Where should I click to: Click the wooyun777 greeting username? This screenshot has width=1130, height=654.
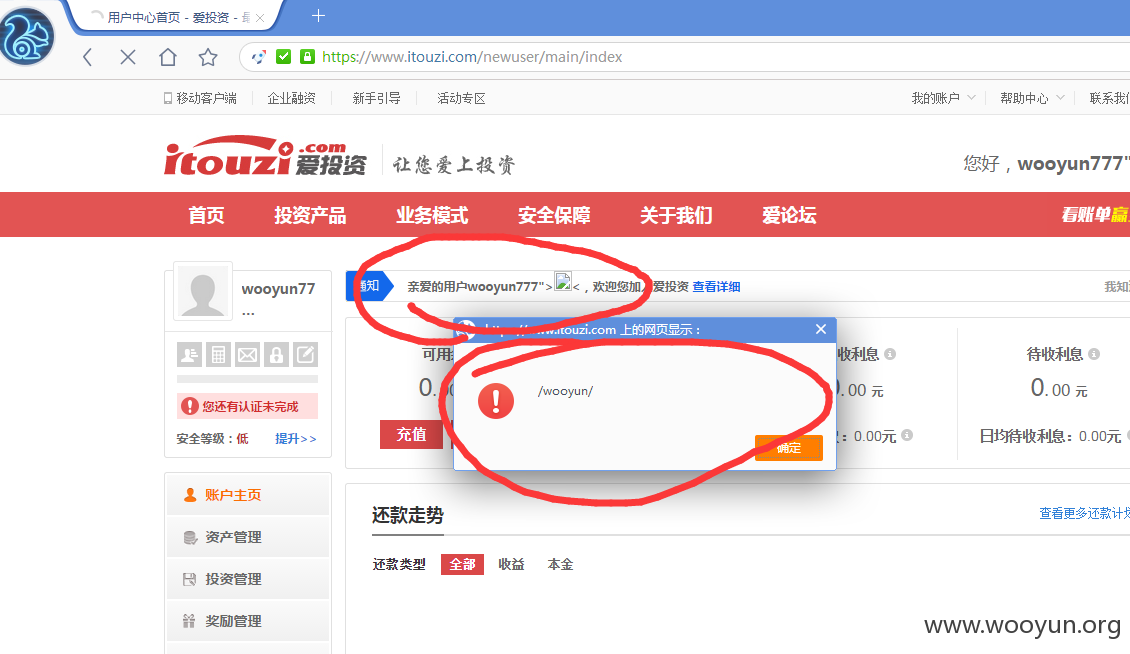[1072, 164]
